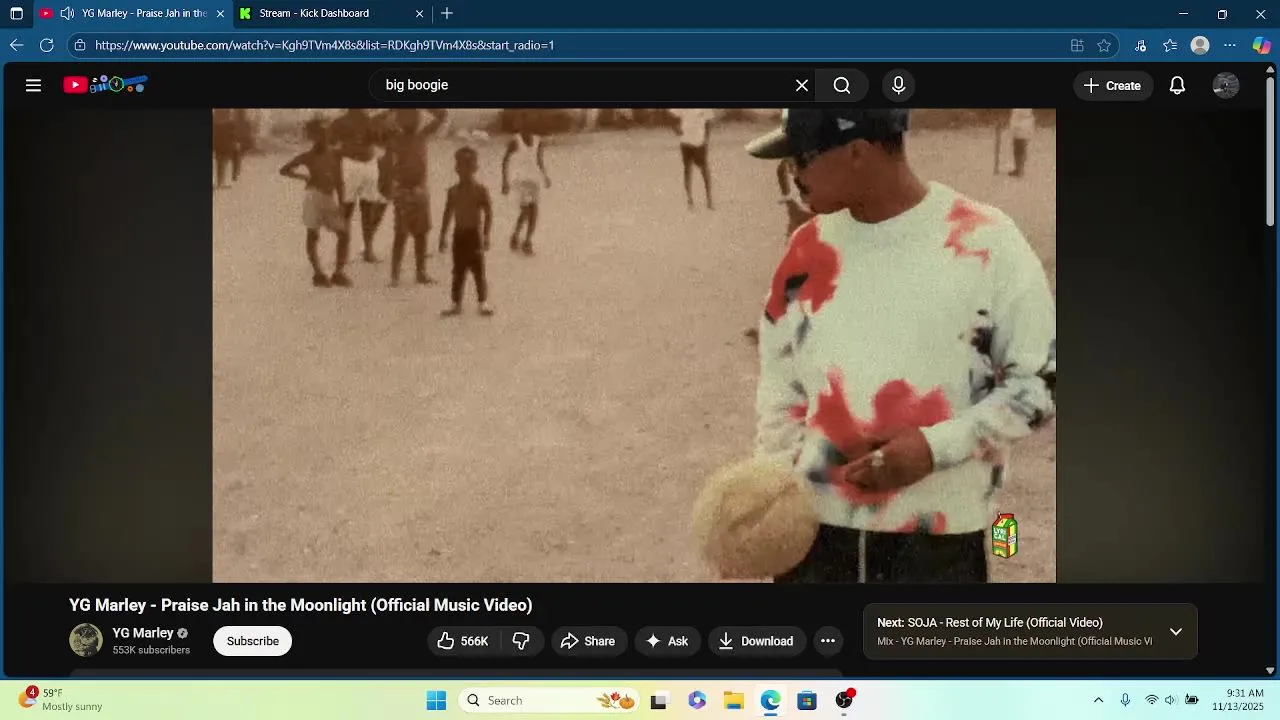Open Copilot sidebar
1280x720 pixels.
[x=1262, y=45]
